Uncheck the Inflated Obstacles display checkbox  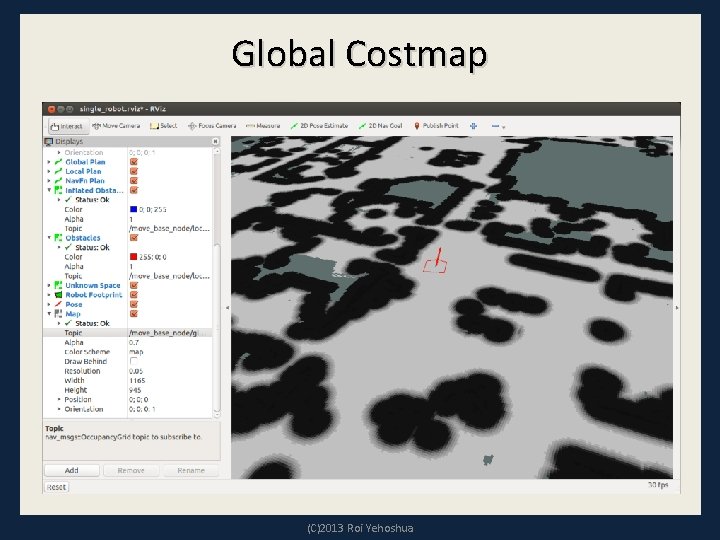click(x=134, y=190)
